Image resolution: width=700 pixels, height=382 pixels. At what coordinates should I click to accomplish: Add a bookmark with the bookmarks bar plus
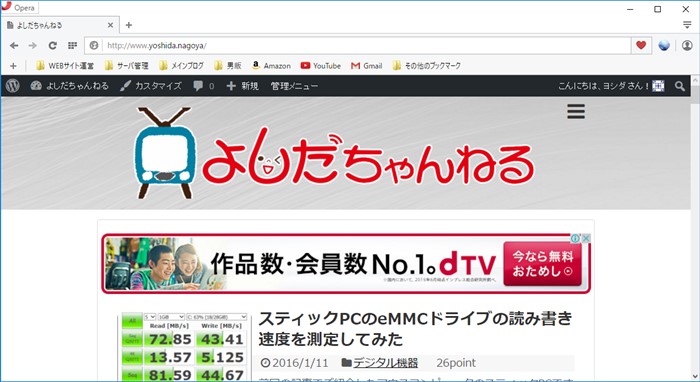tap(13, 66)
